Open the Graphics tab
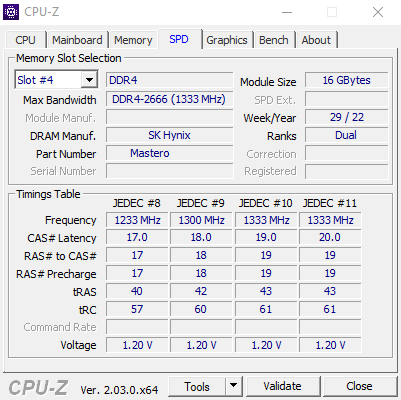The height and width of the screenshot is (400, 401). click(x=227, y=40)
